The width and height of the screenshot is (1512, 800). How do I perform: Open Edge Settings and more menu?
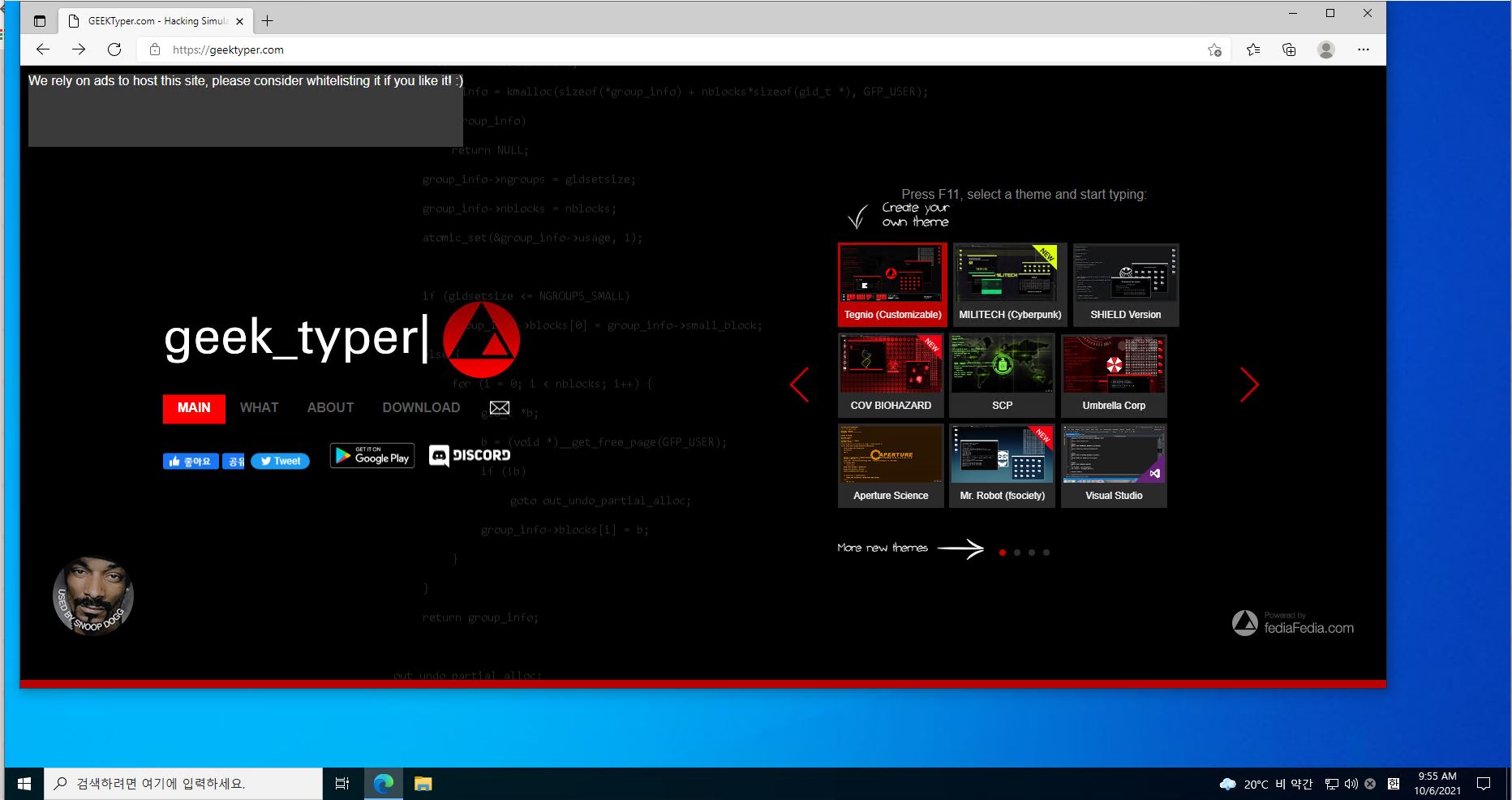[x=1364, y=49]
